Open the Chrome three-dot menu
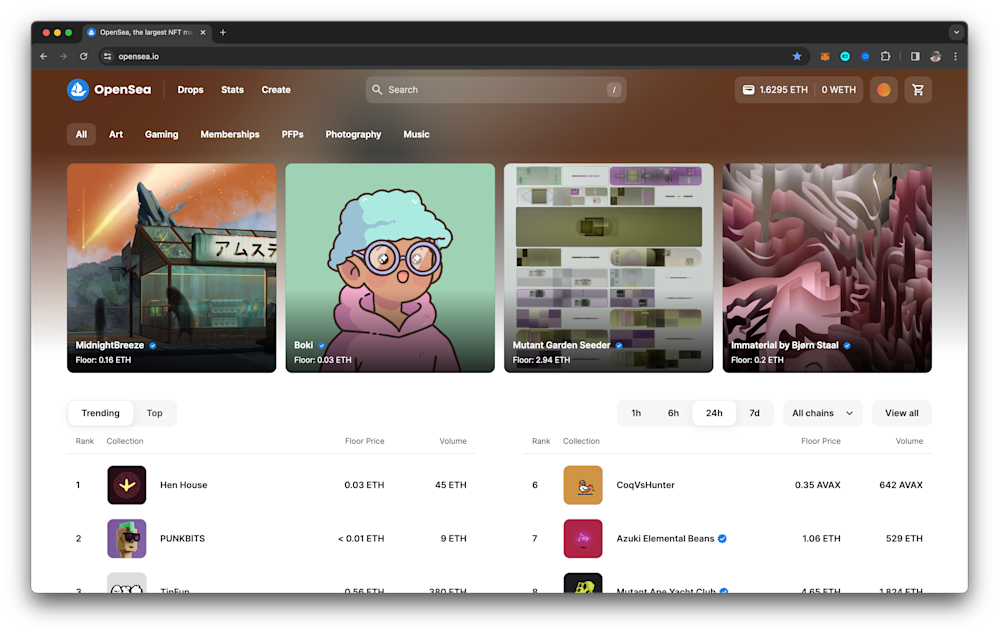The width and height of the screenshot is (999, 634). point(955,56)
